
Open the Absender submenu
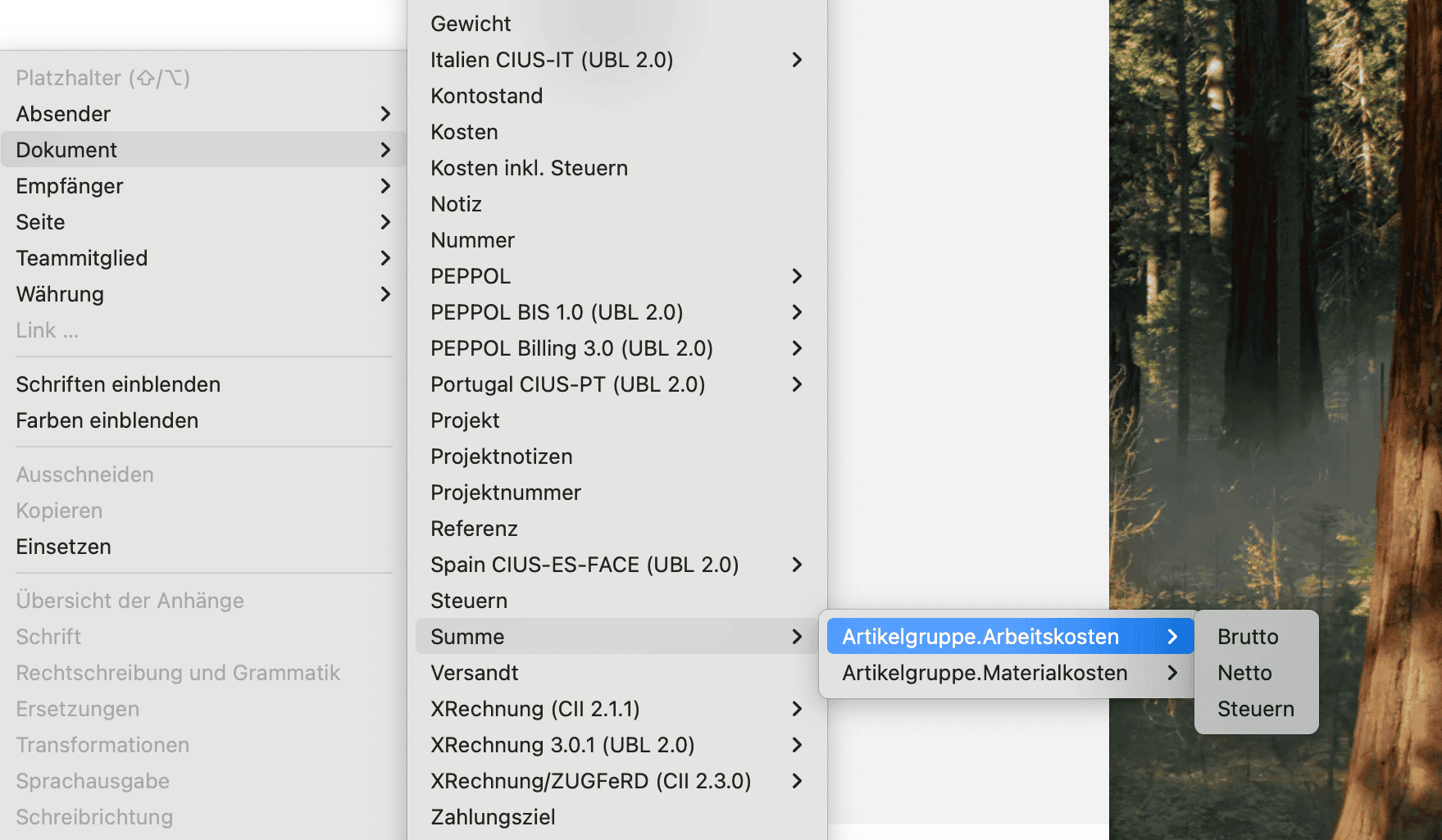pos(203,114)
